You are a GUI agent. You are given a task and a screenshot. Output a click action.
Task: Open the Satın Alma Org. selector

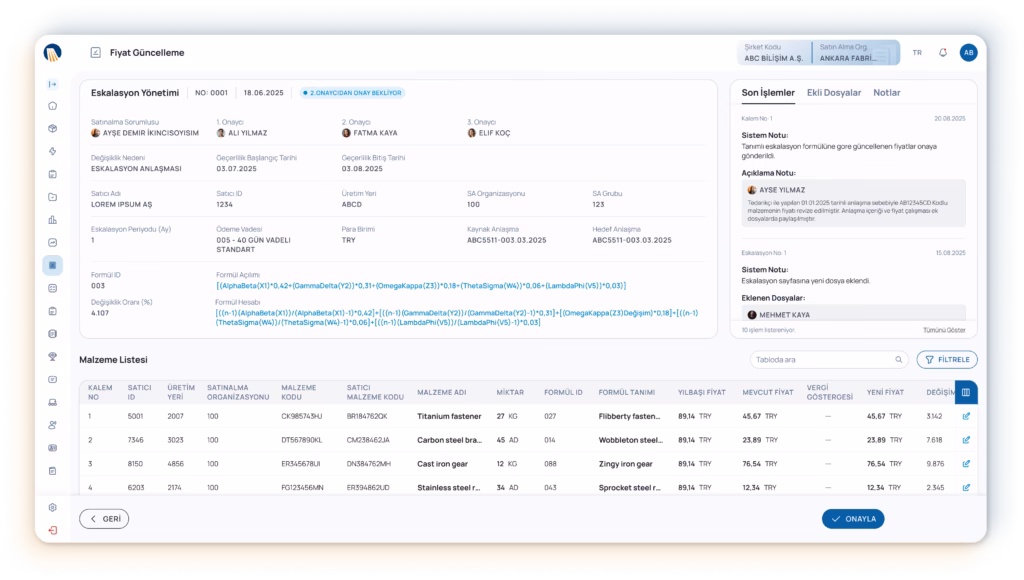pyautogui.click(x=852, y=53)
